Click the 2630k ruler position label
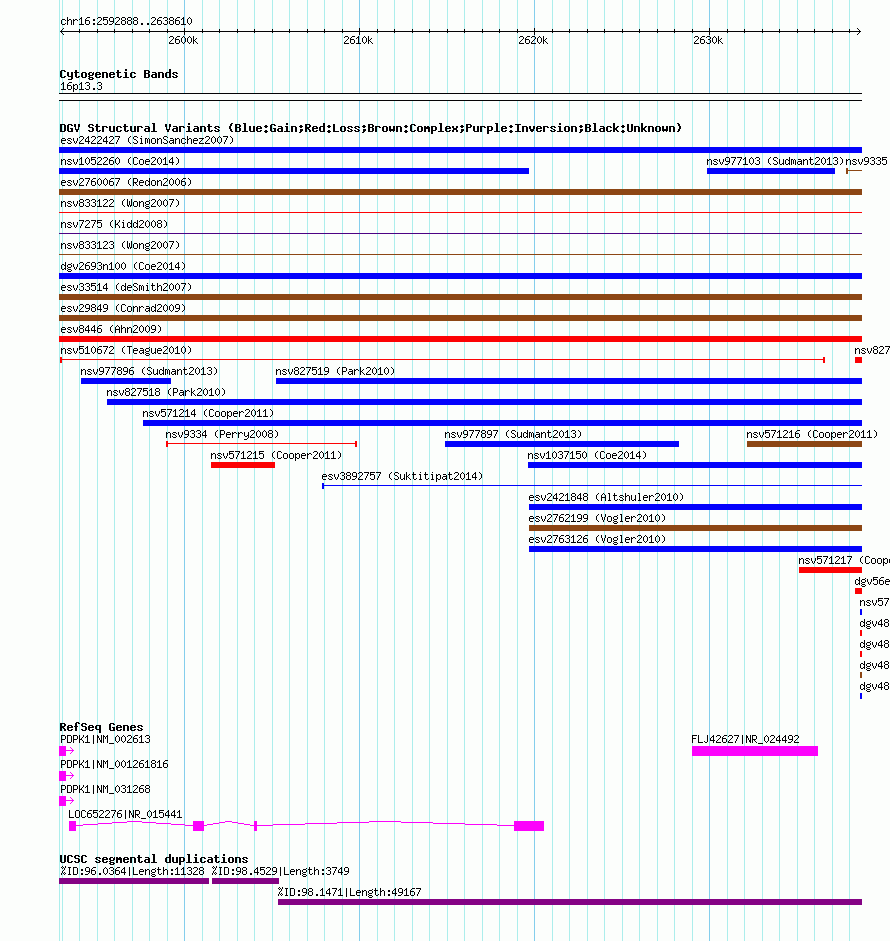The image size is (890, 941). coord(708,40)
